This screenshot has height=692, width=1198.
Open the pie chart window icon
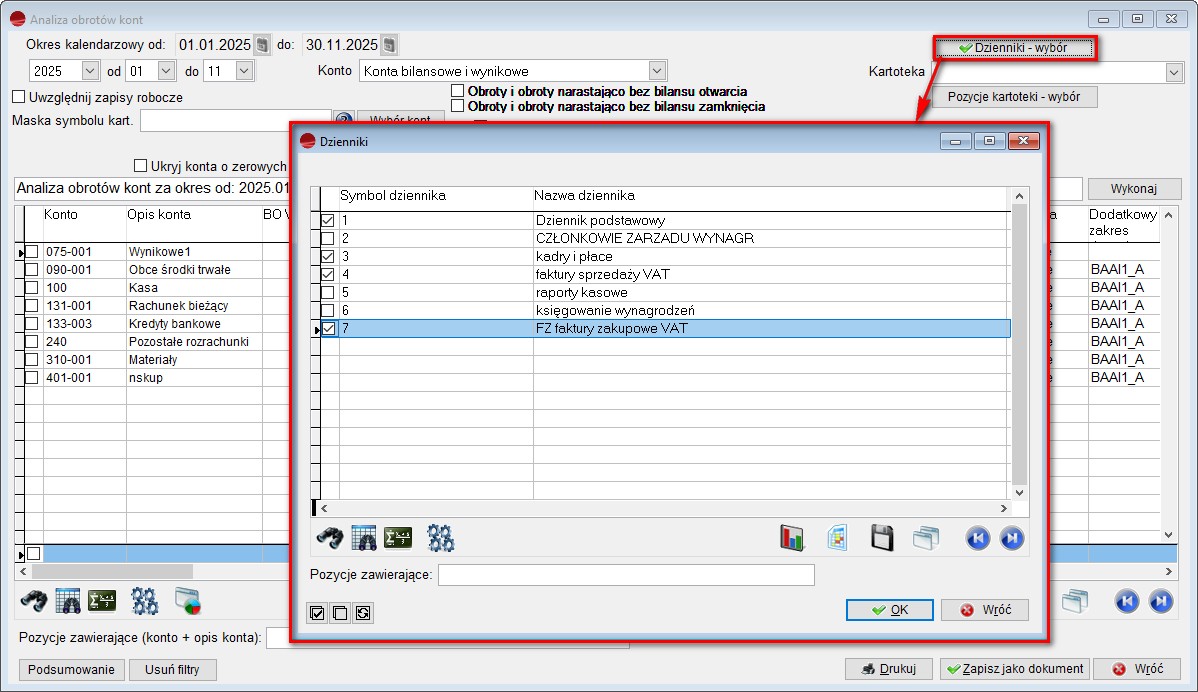pos(188,600)
